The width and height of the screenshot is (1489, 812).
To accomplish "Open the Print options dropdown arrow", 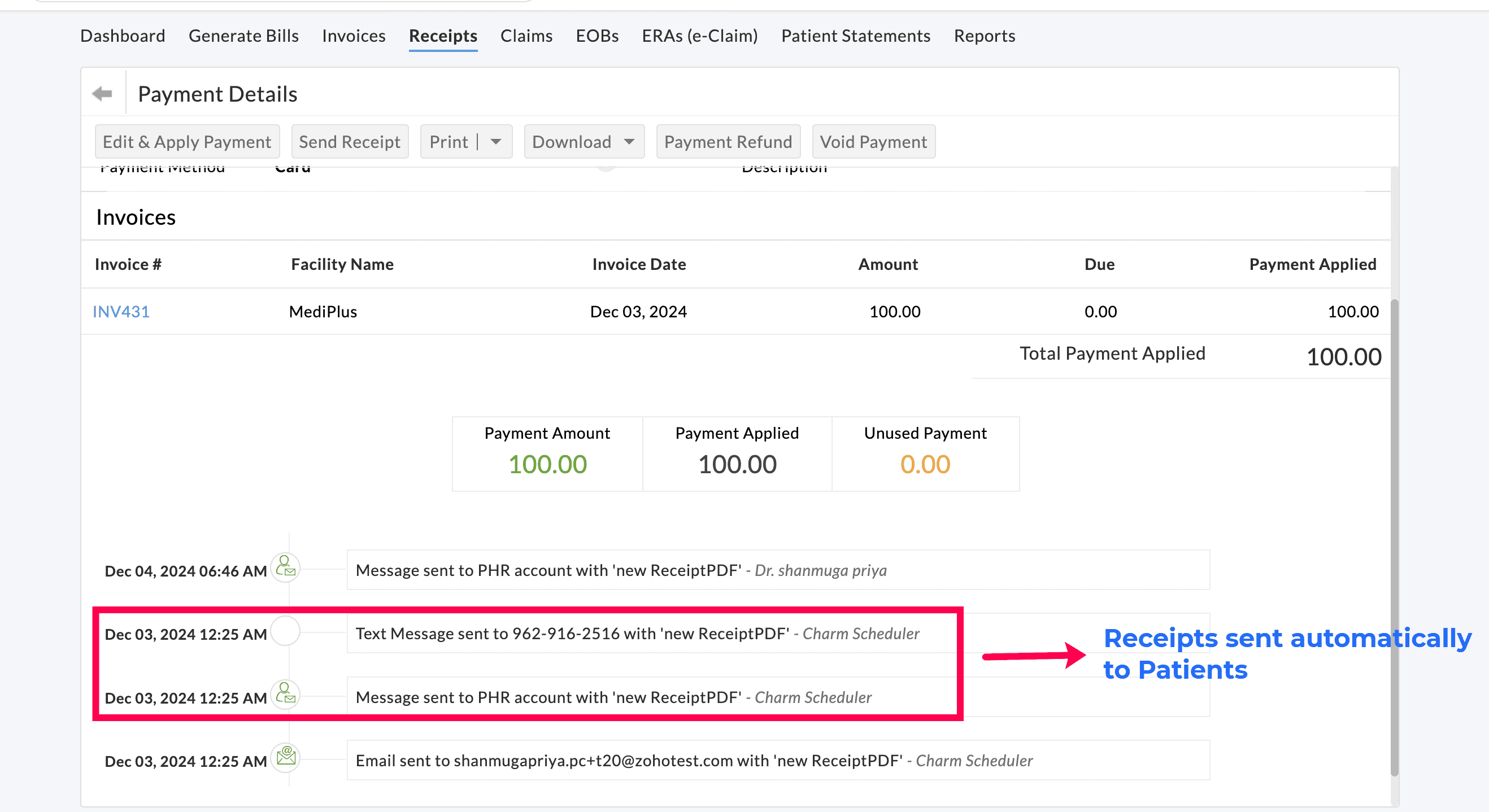I will pos(496,141).
